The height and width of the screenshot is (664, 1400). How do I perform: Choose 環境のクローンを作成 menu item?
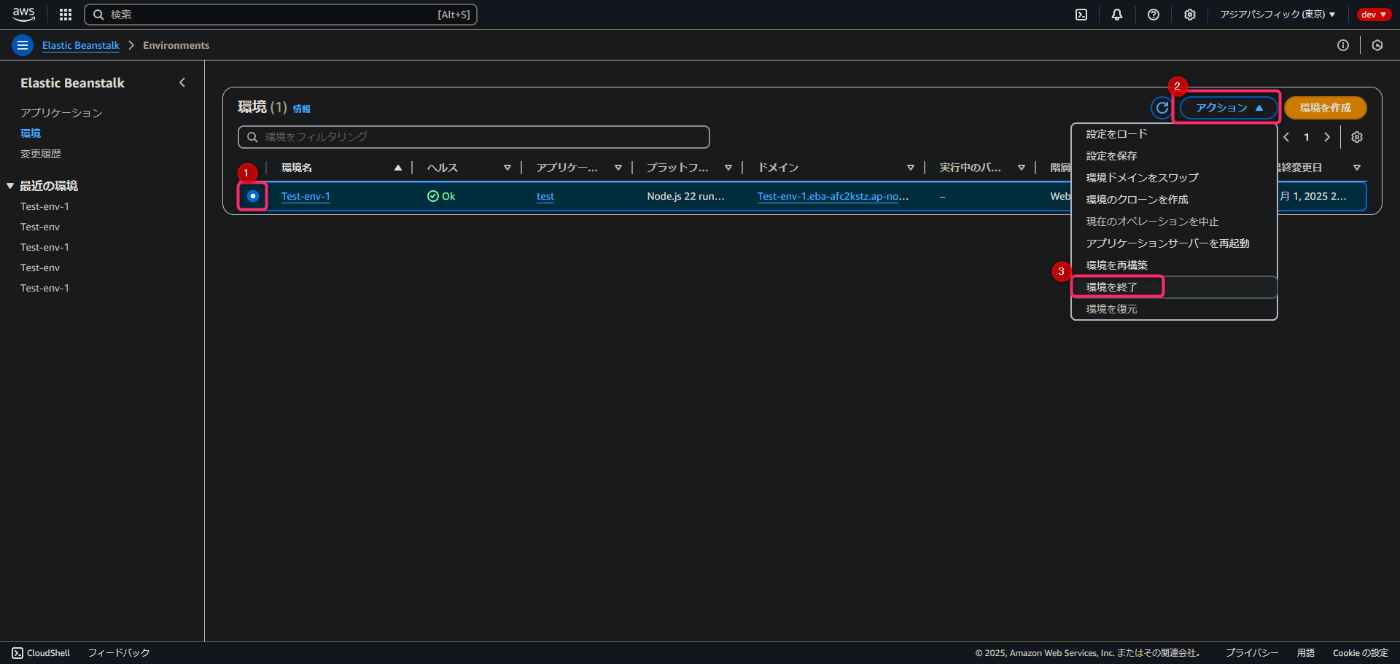pyautogui.click(x=1174, y=200)
